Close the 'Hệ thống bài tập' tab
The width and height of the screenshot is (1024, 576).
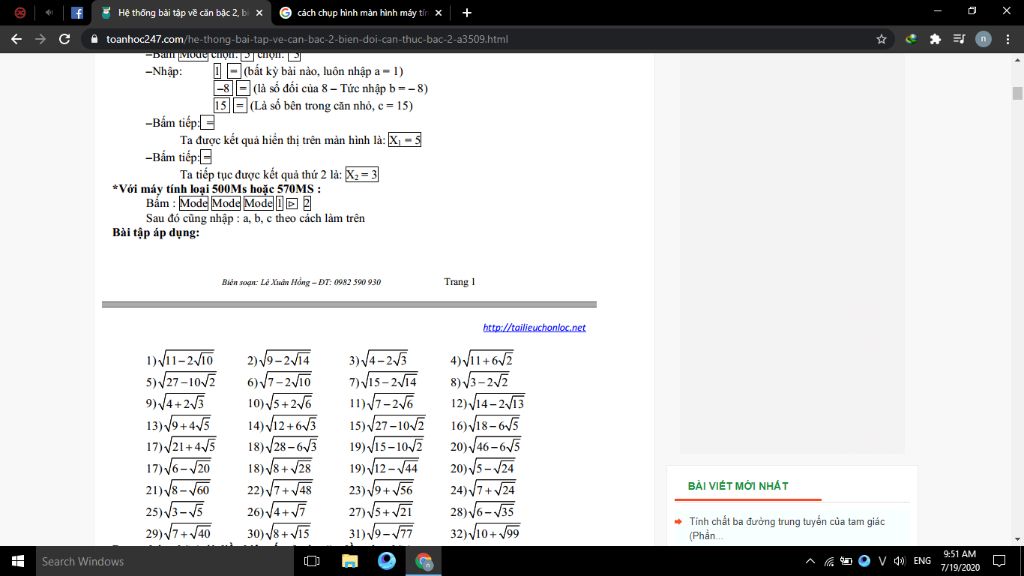click(x=259, y=12)
